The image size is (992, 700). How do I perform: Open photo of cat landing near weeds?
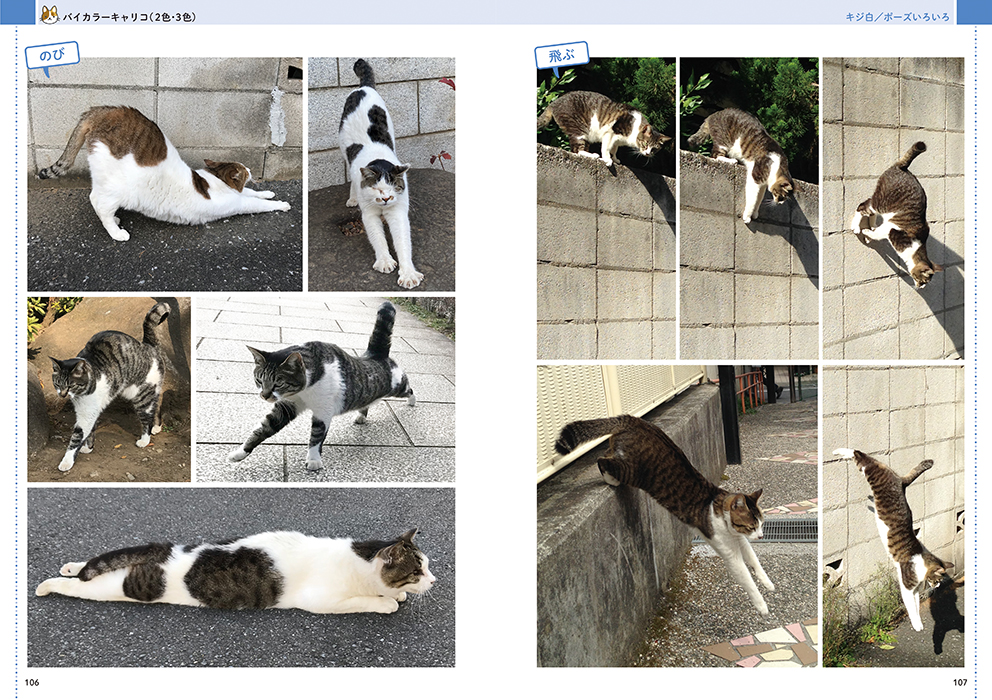(x=893, y=516)
